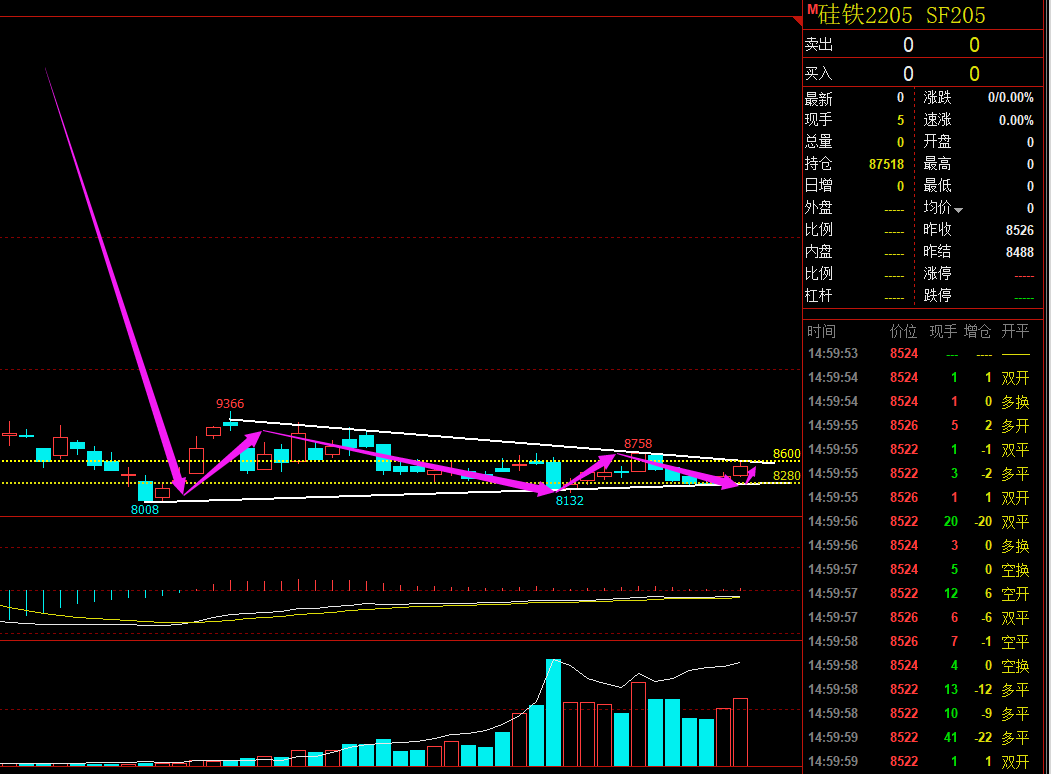Click the 9366 high price label
This screenshot has width=1051, height=774.
click(230, 404)
